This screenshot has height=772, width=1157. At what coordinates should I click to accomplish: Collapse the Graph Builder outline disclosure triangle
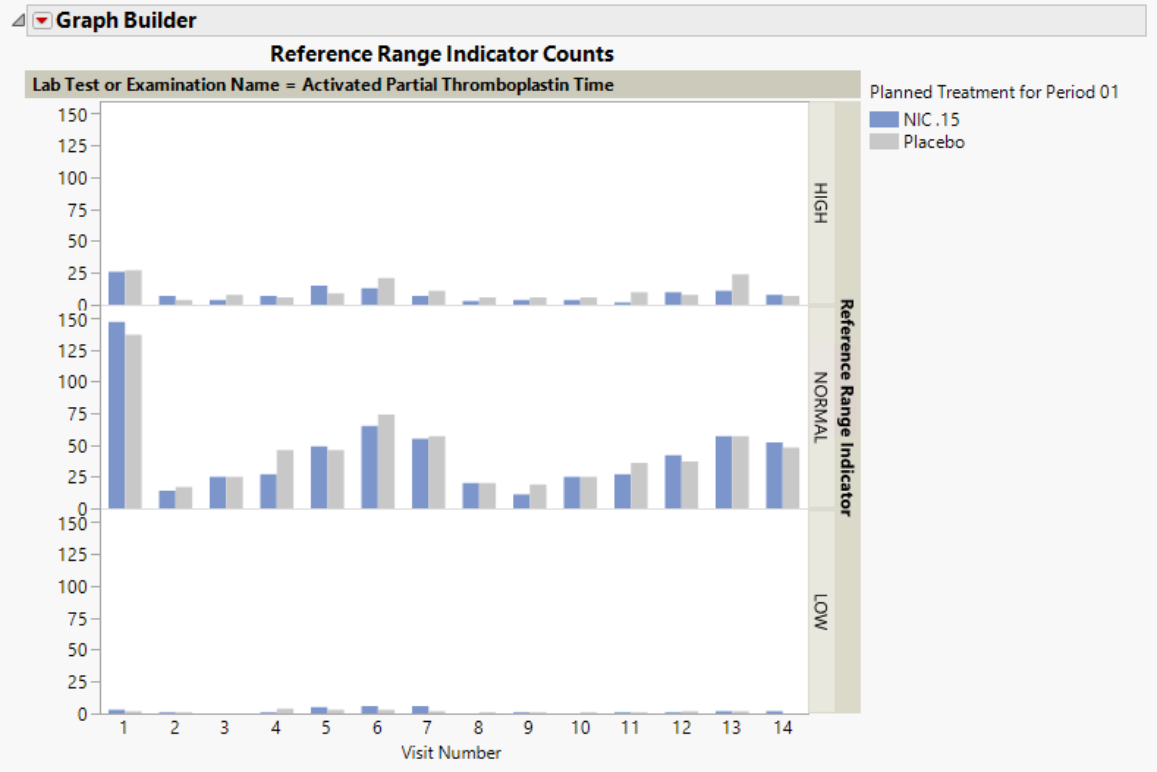(18, 21)
